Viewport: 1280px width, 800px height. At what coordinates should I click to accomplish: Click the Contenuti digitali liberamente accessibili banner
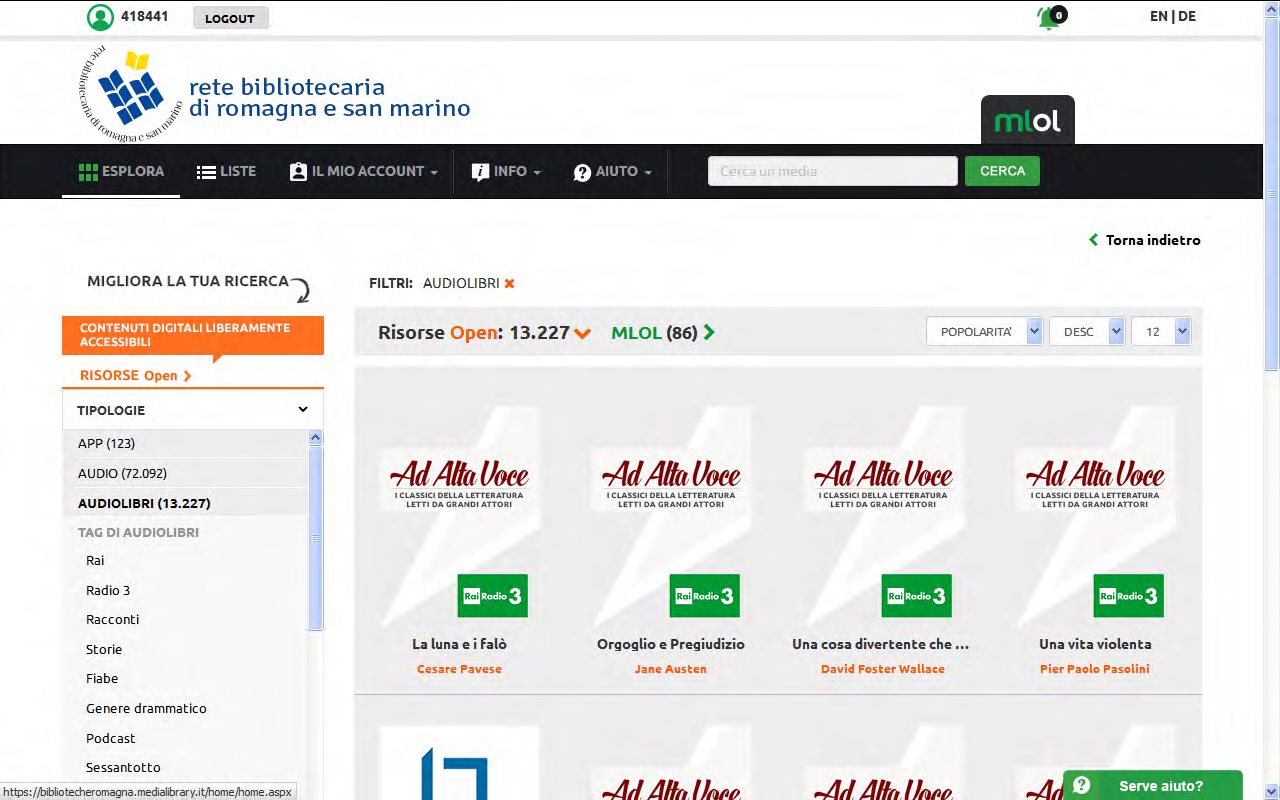pos(193,335)
